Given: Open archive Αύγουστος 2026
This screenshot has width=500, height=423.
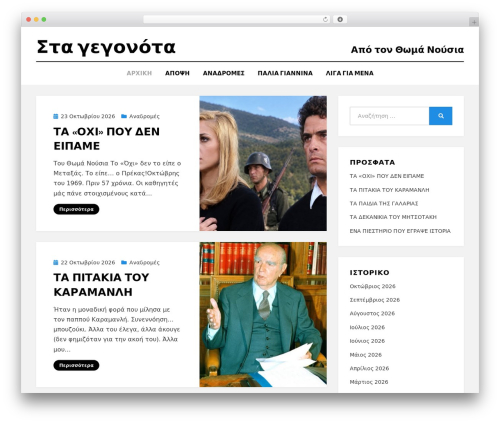Looking at the screenshot, I should pos(372,314).
